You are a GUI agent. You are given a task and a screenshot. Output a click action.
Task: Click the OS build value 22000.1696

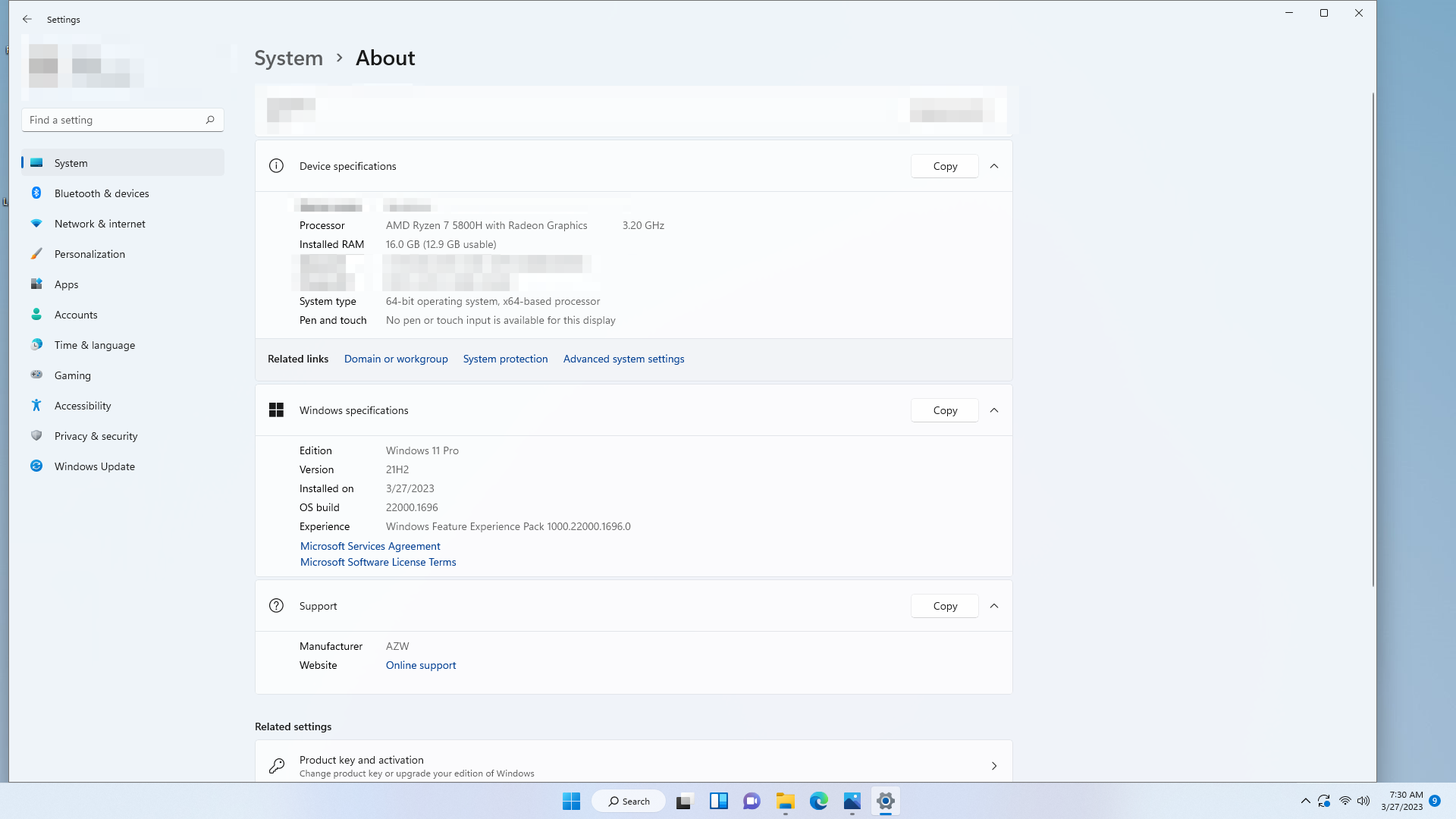[412, 507]
